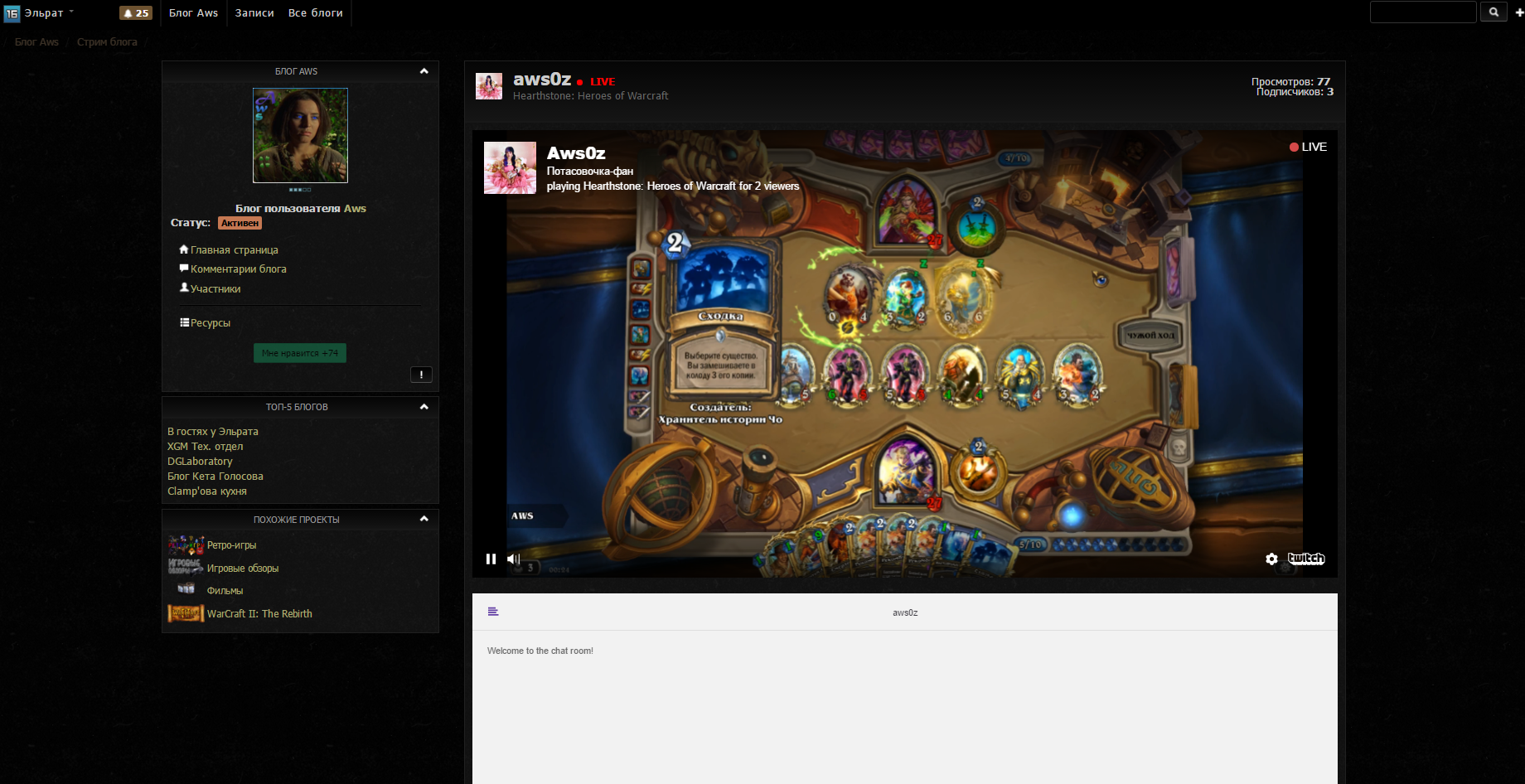Click the Aws0z avatar inside the player
1525x784 pixels.
(x=510, y=168)
